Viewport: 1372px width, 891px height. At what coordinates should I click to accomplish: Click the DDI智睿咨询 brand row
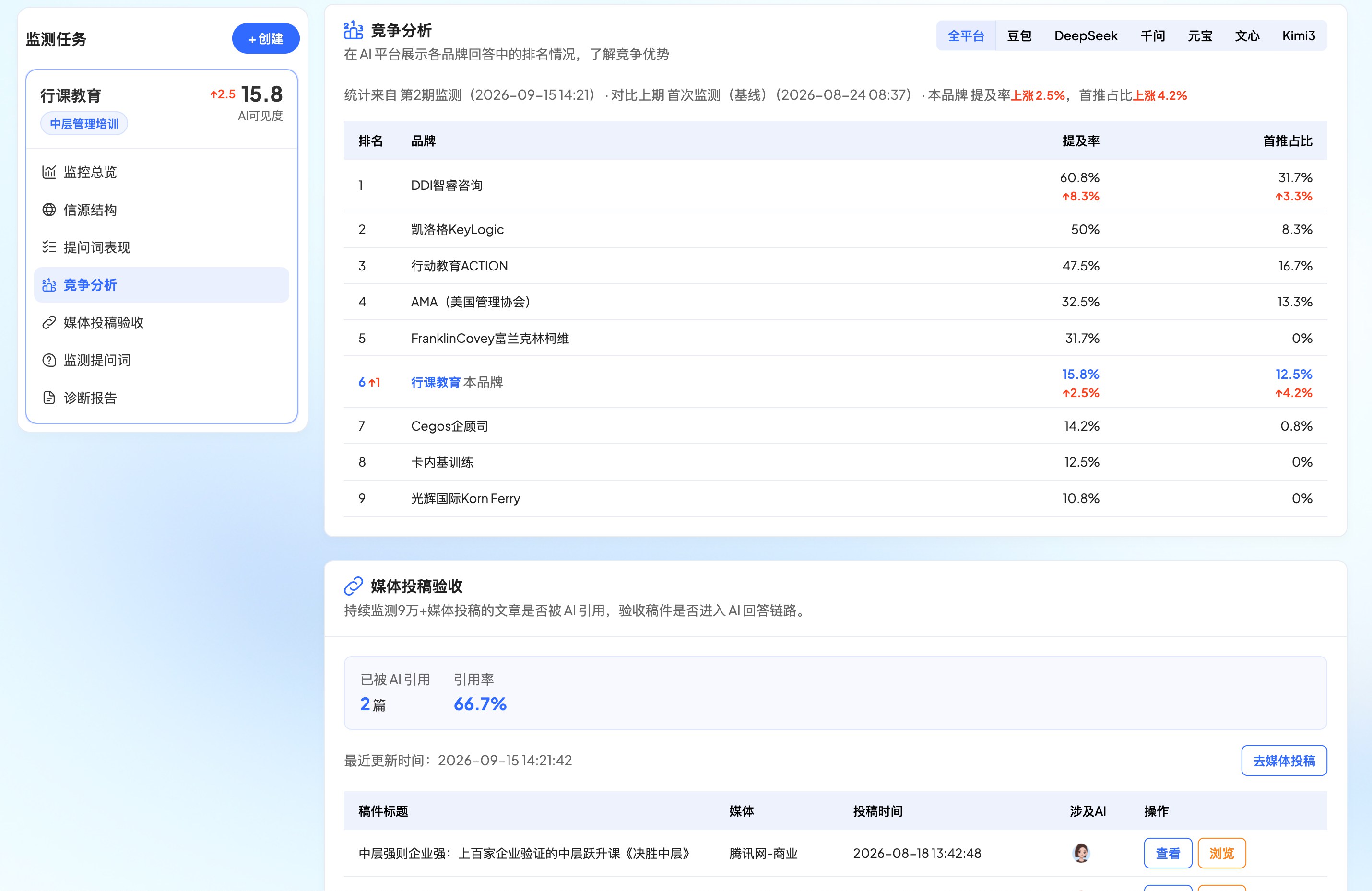pyautogui.click(x=835, y=185)
